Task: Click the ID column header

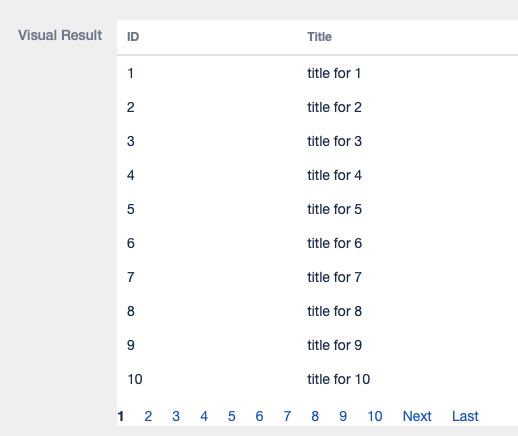Action: coord(133,37)
